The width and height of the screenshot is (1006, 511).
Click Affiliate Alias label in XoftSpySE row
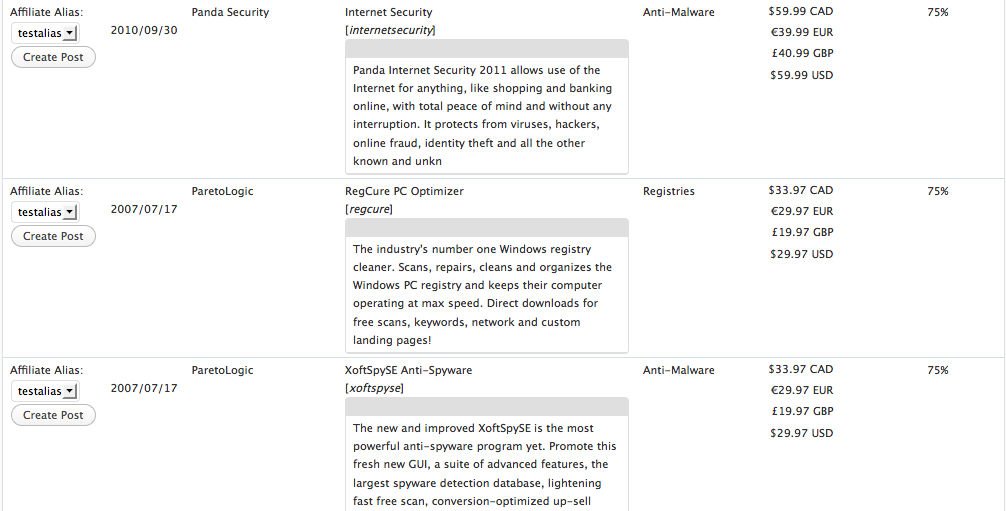[46, 370]
